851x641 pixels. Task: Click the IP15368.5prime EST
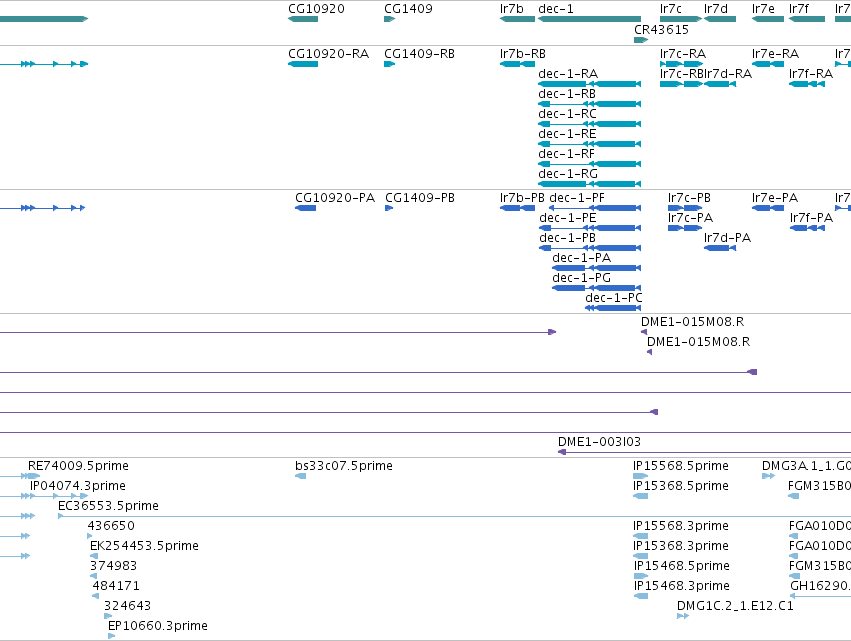(640, 496)
